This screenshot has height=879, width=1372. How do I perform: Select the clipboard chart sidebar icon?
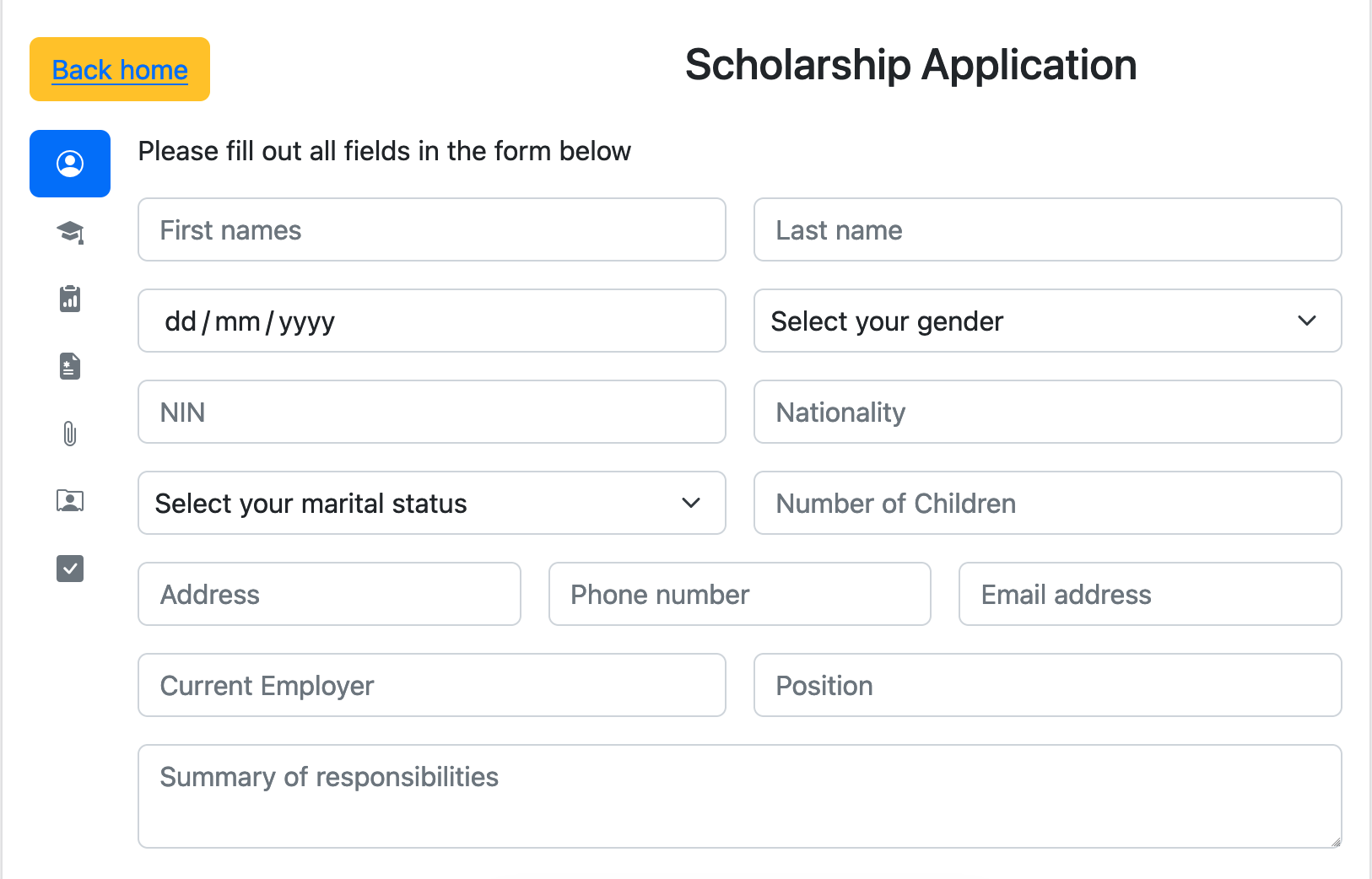coord(70,299)
